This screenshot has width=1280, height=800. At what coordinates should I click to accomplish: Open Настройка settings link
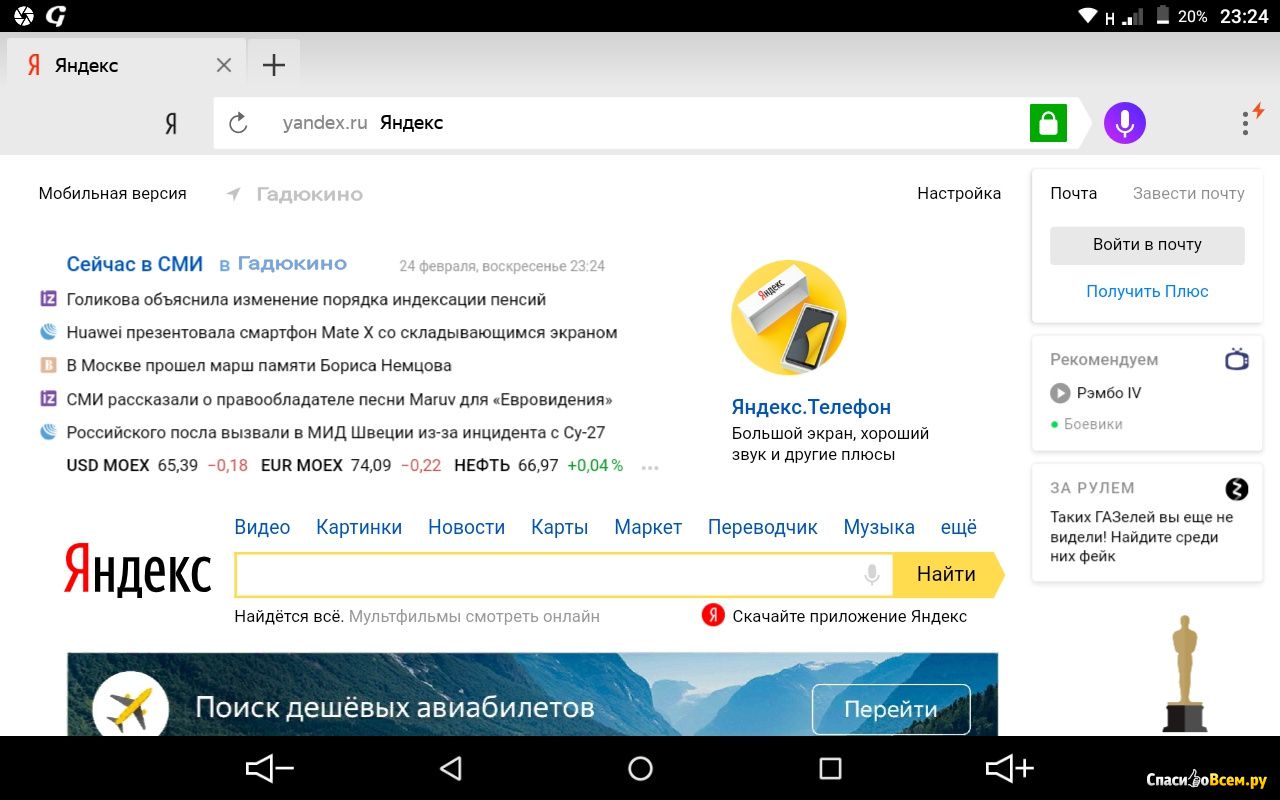(959, 193)
